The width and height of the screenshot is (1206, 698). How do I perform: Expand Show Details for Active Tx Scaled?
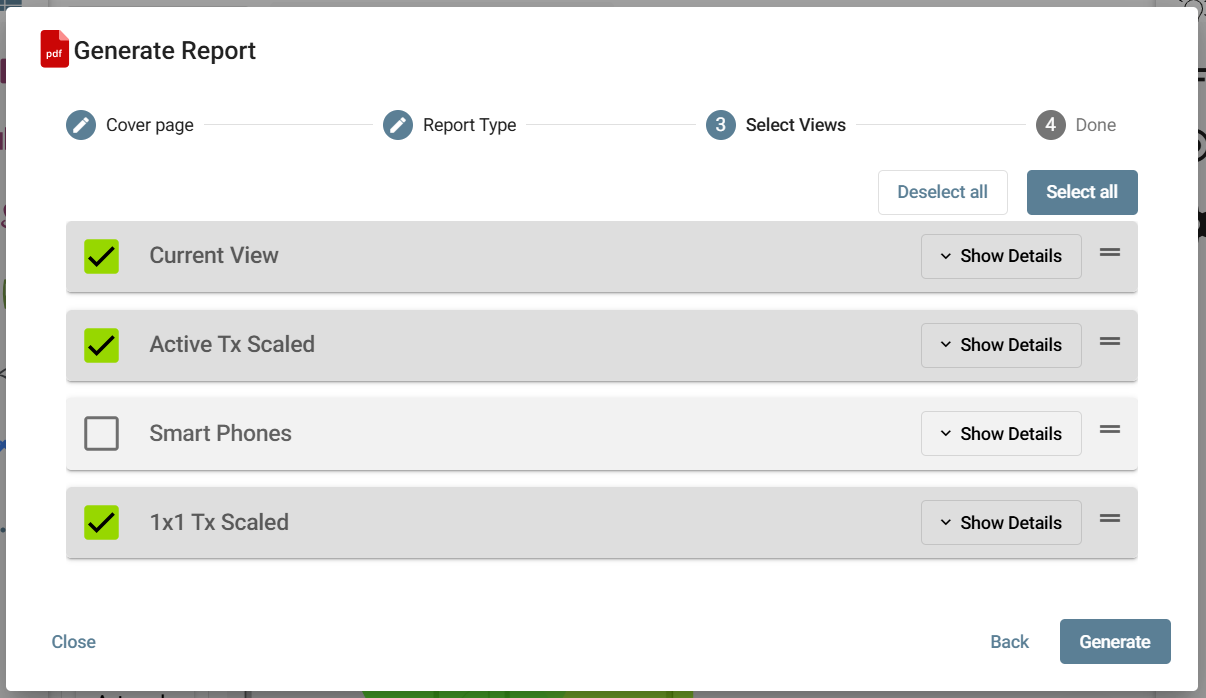[x=1001, y=345]
